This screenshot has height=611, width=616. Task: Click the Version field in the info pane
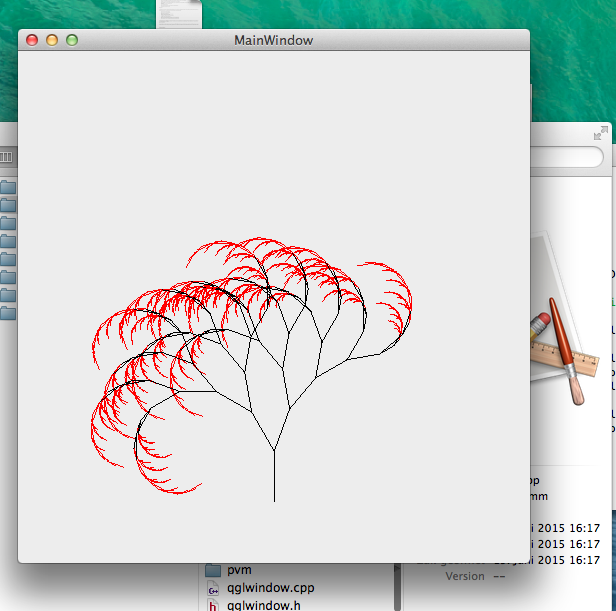(464, 576)
